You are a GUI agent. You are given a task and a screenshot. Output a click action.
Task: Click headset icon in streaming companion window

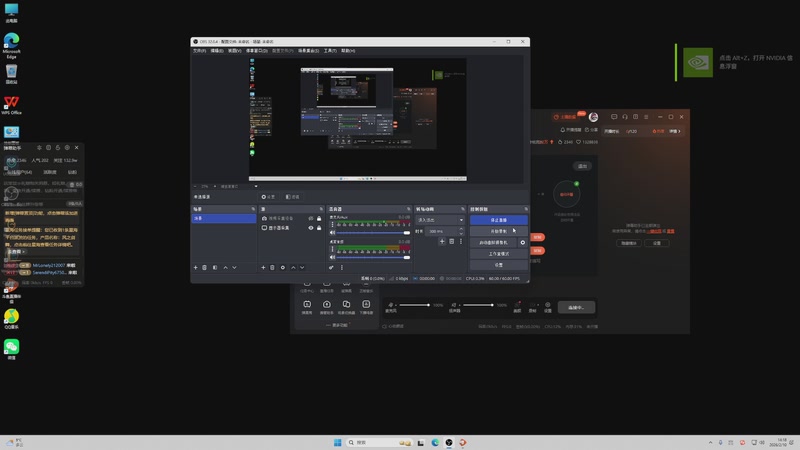[625, 117]
